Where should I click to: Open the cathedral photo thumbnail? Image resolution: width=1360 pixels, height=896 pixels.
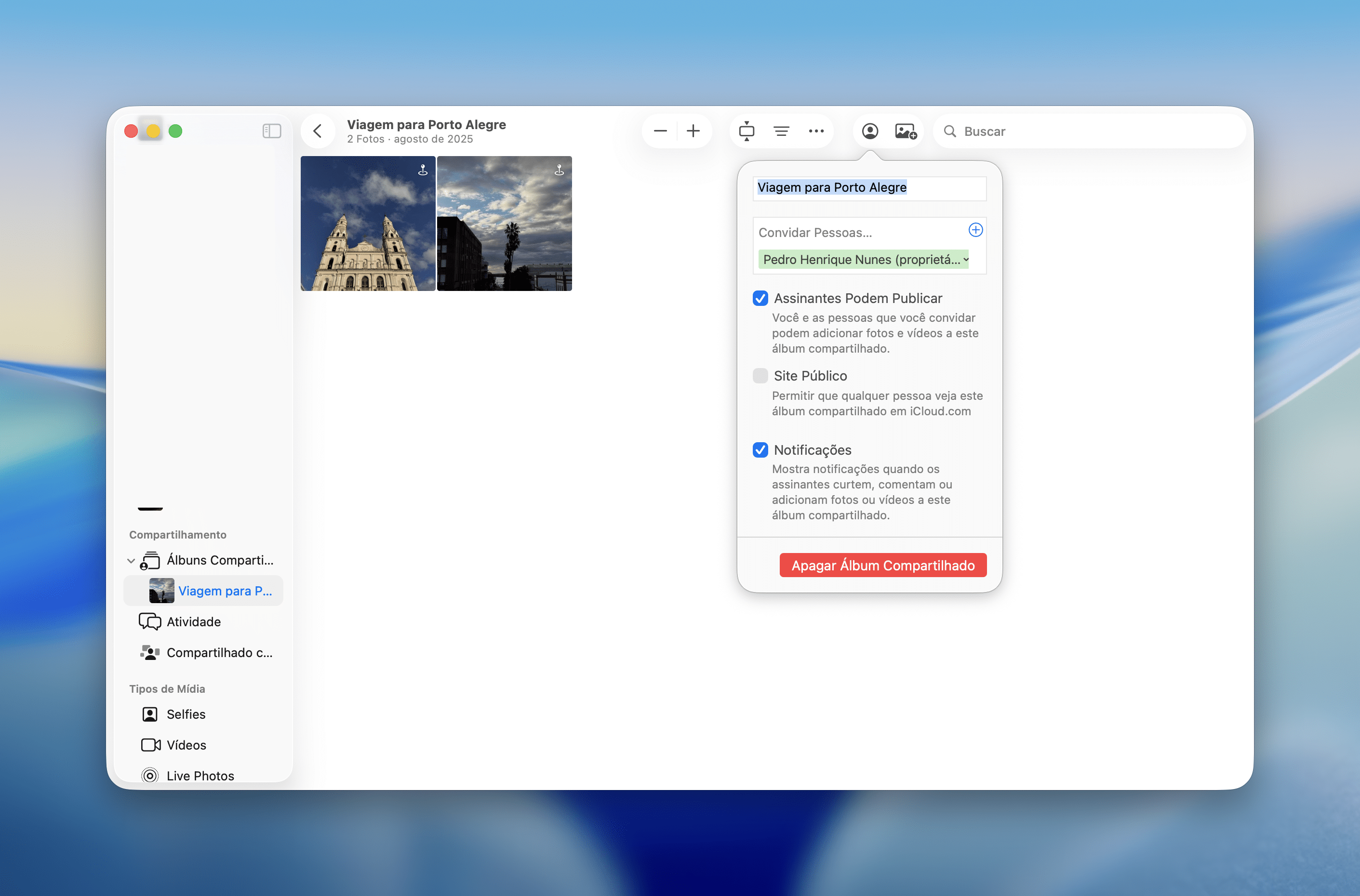click(x=368, y=223)
